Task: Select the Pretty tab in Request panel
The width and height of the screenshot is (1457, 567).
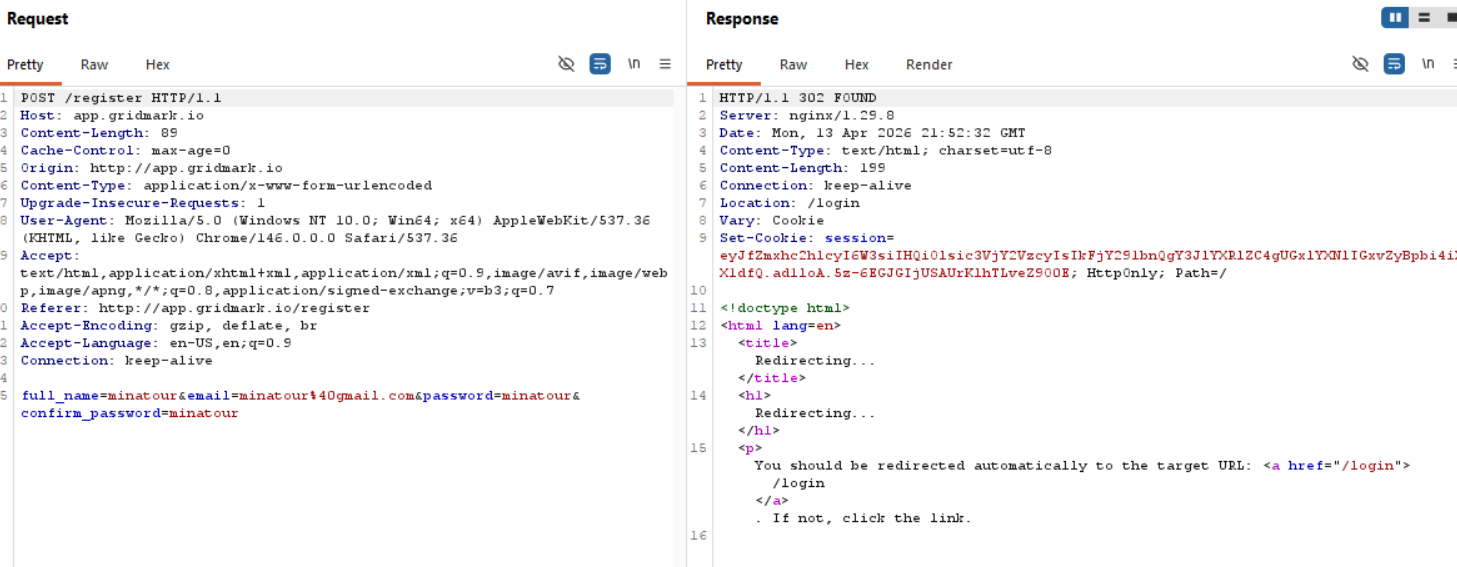Action: [x=25, y=65]
